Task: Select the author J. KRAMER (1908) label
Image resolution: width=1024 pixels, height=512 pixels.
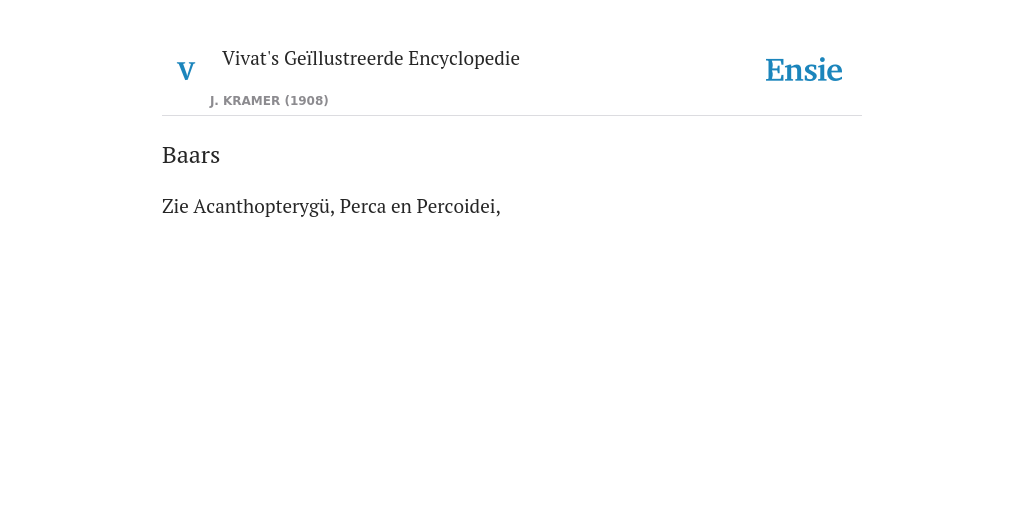Action: (269, 101)
